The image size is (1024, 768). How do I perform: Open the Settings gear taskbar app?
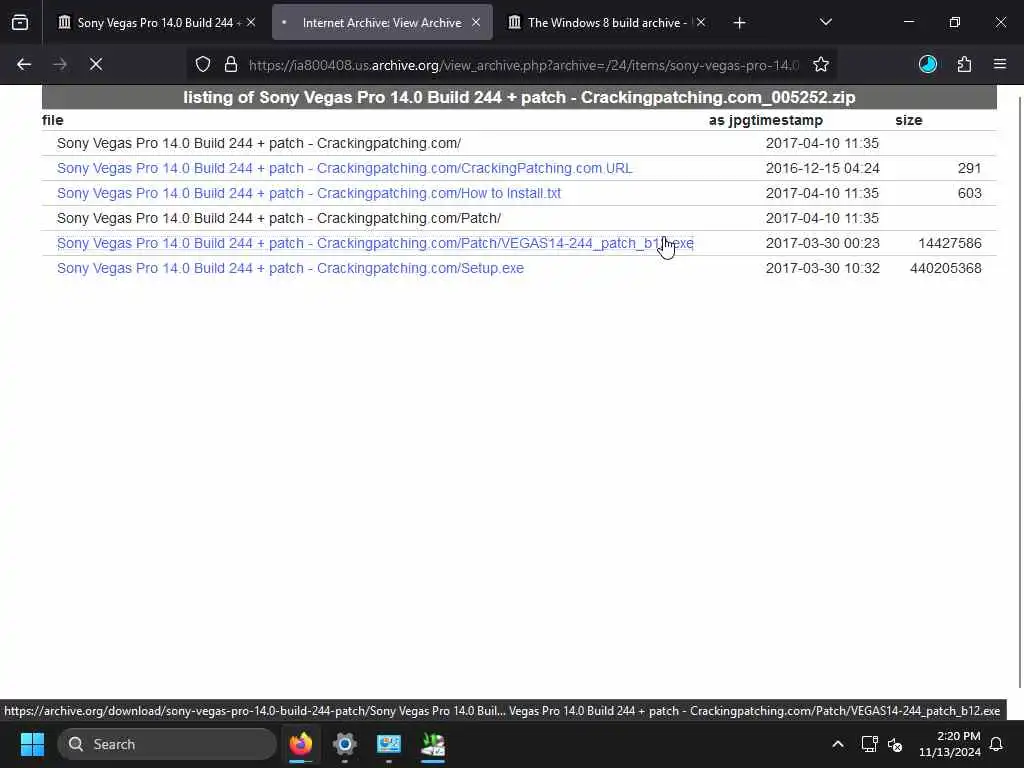tap(344, 744)
